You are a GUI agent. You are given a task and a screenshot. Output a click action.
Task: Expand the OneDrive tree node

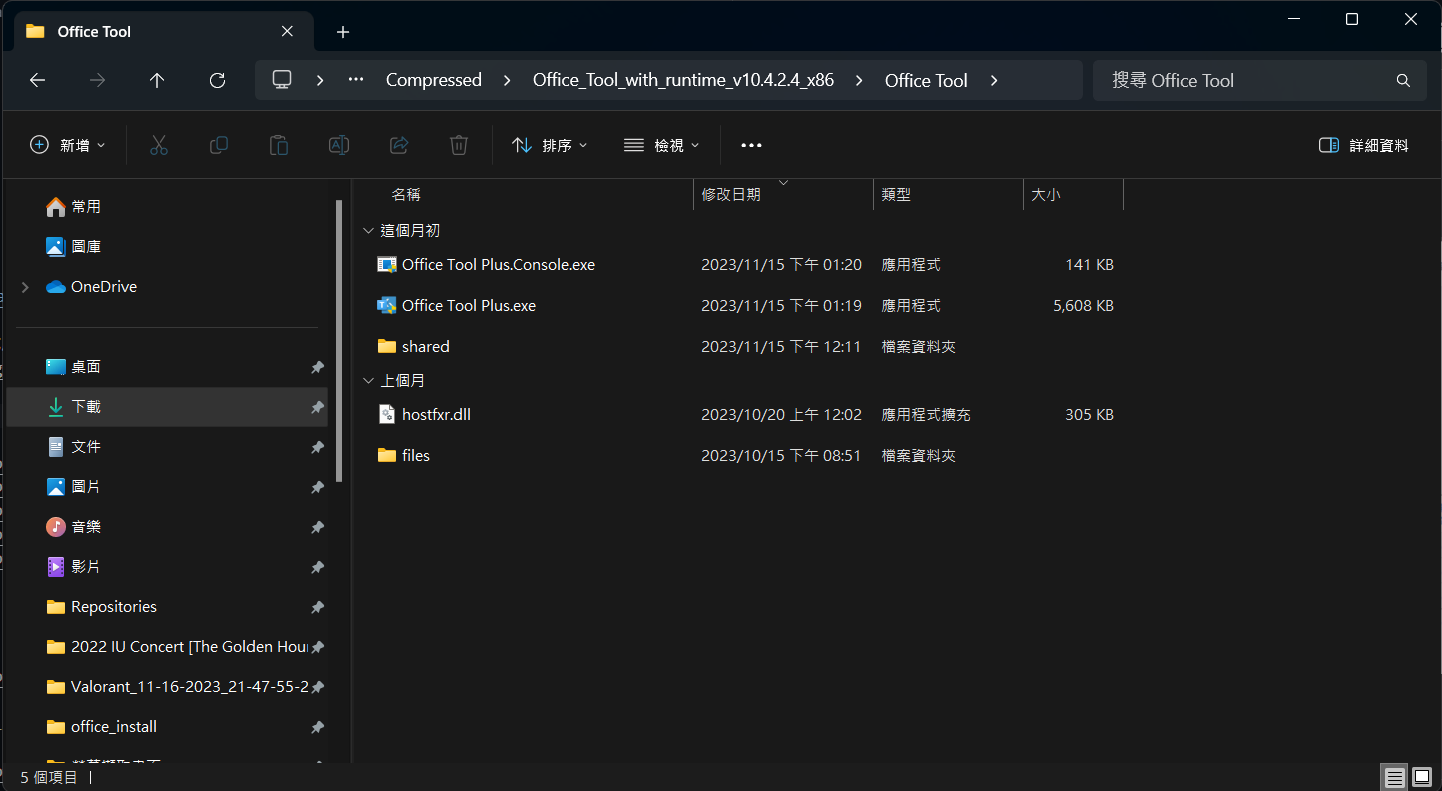(25, 287)
